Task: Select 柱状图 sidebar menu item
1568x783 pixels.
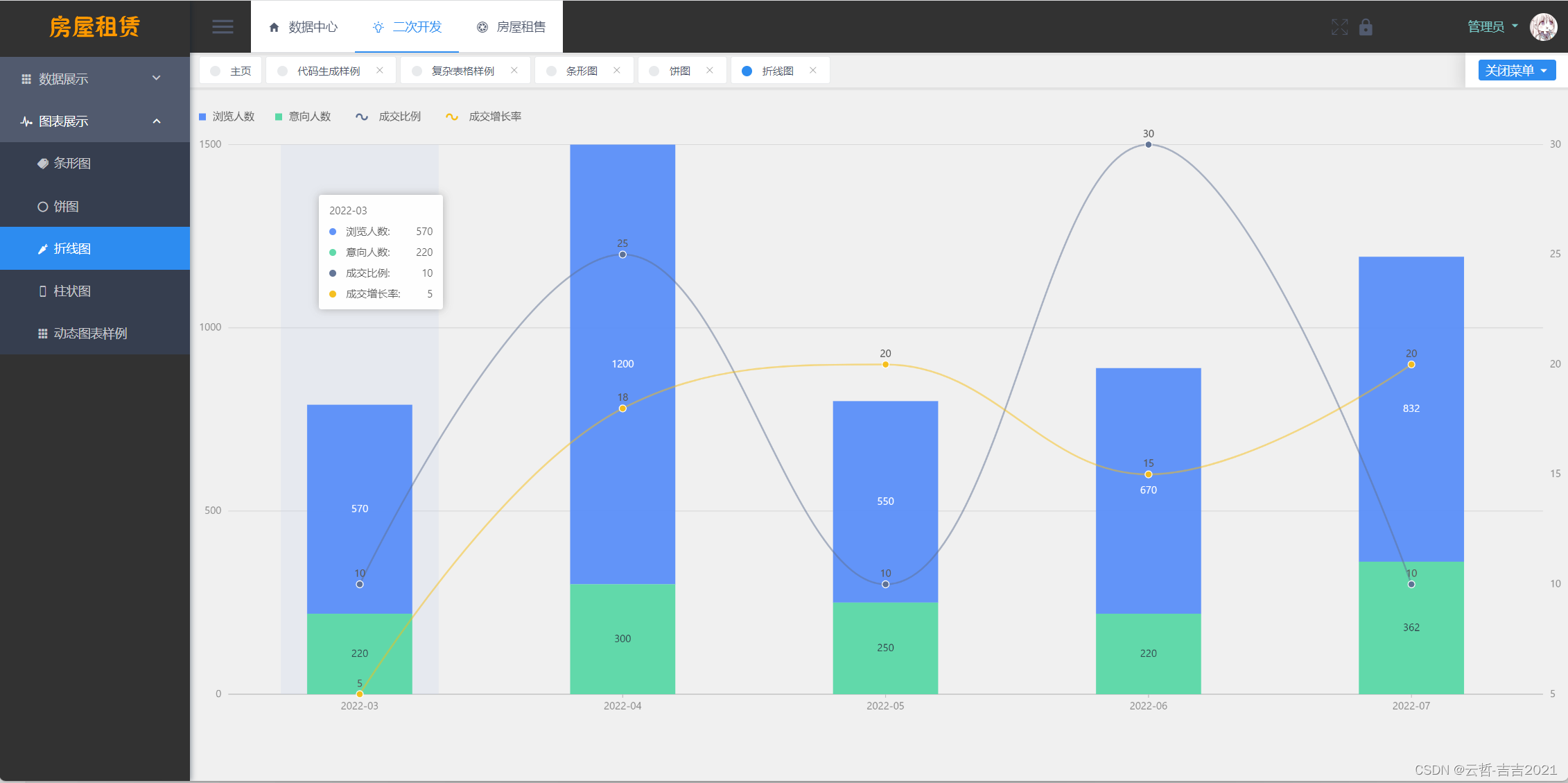Action: coord(72,291)
